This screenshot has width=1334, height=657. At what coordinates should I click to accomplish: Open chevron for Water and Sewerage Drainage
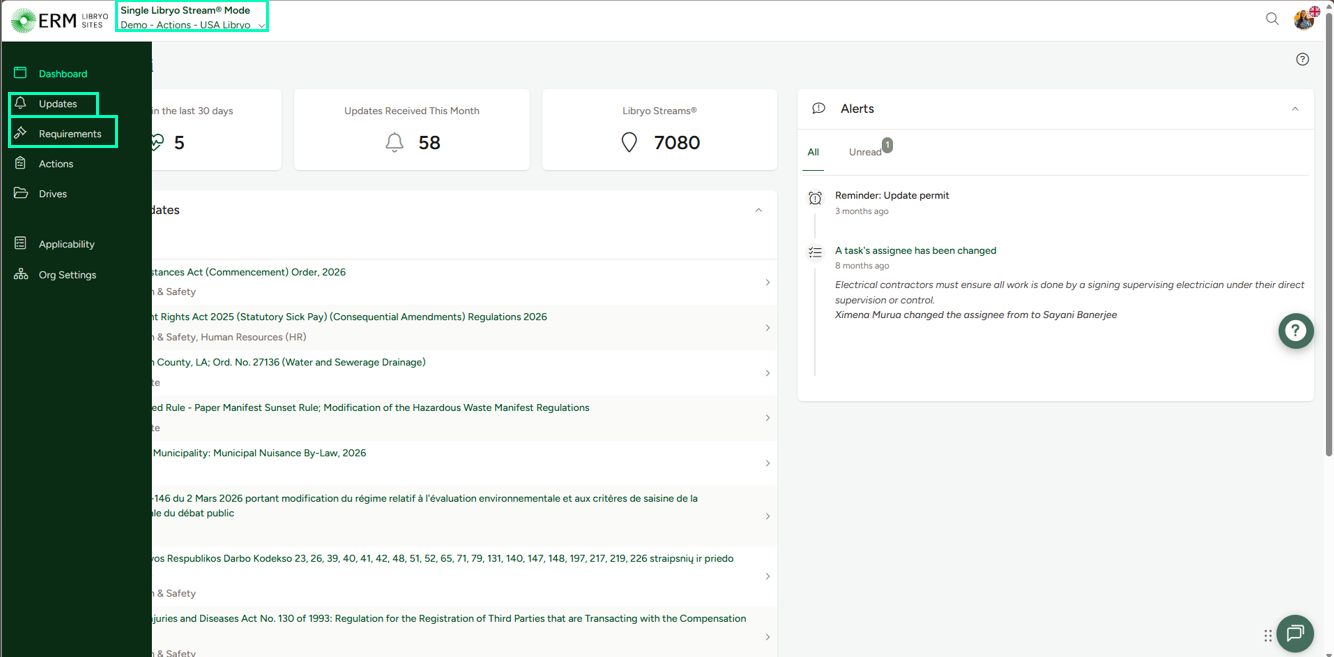click(x=768, y=373)
